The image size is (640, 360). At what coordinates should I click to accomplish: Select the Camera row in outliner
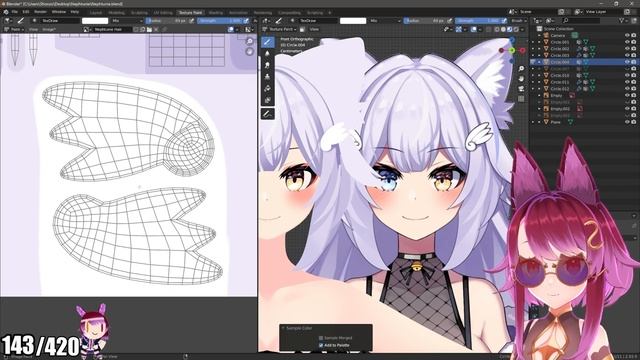(x=584, y=36)
